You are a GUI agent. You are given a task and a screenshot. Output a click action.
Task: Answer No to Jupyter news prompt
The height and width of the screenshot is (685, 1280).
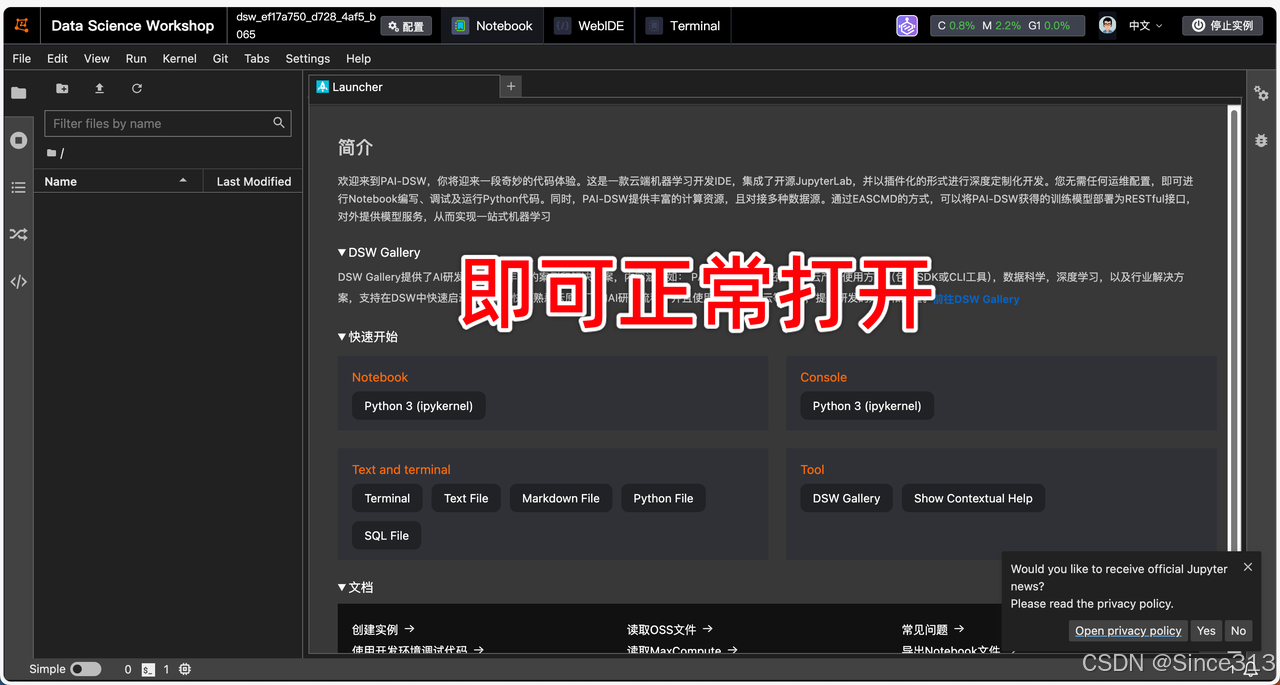(1238, 630)
